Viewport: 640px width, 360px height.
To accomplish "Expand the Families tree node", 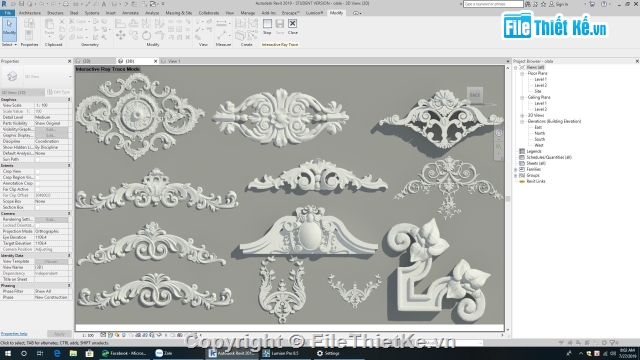I will coord(516,169).
